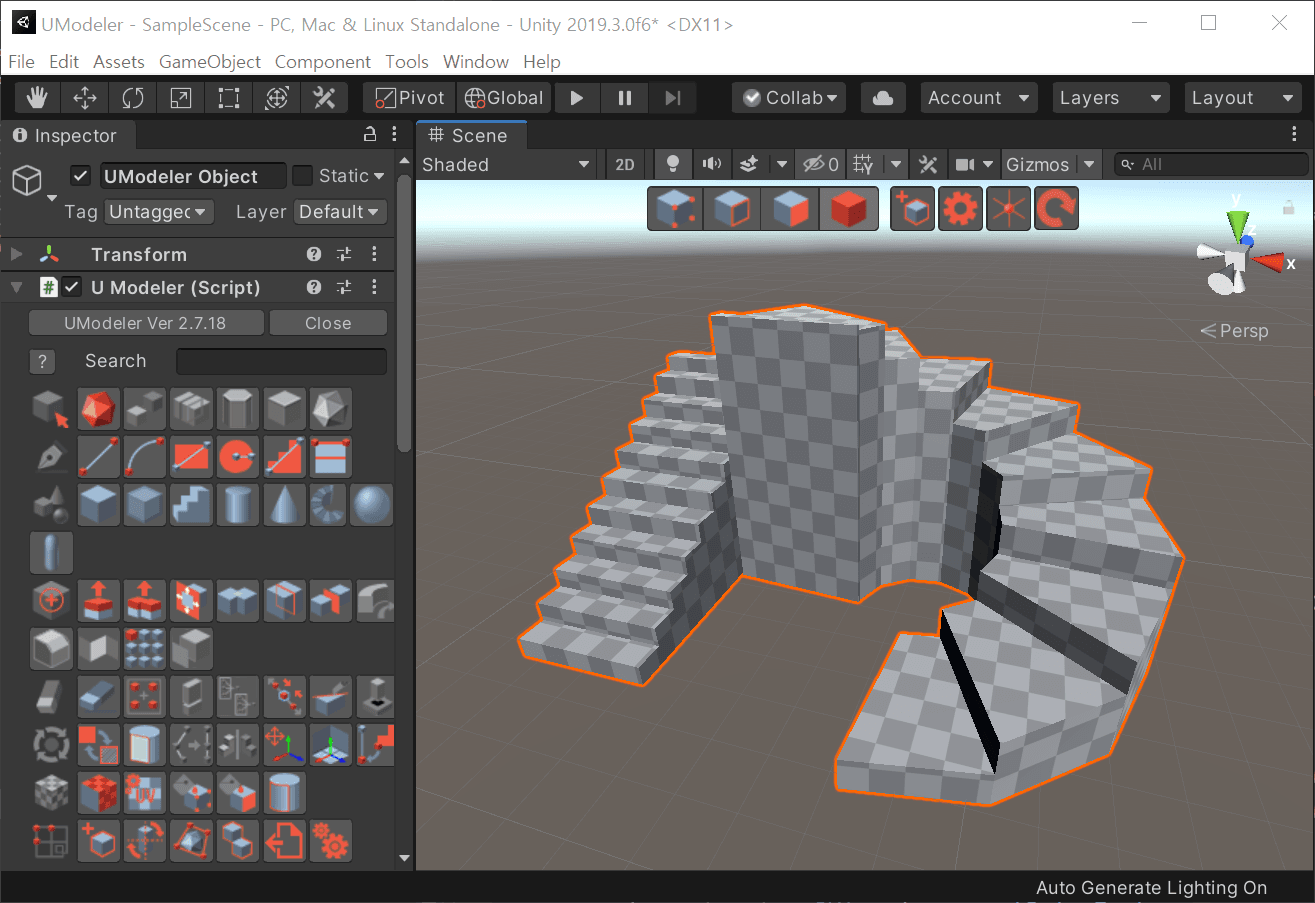The width and height of the screenshot is (1315, 903).
Task: Expand the Transform component
Action: point(16,255)
